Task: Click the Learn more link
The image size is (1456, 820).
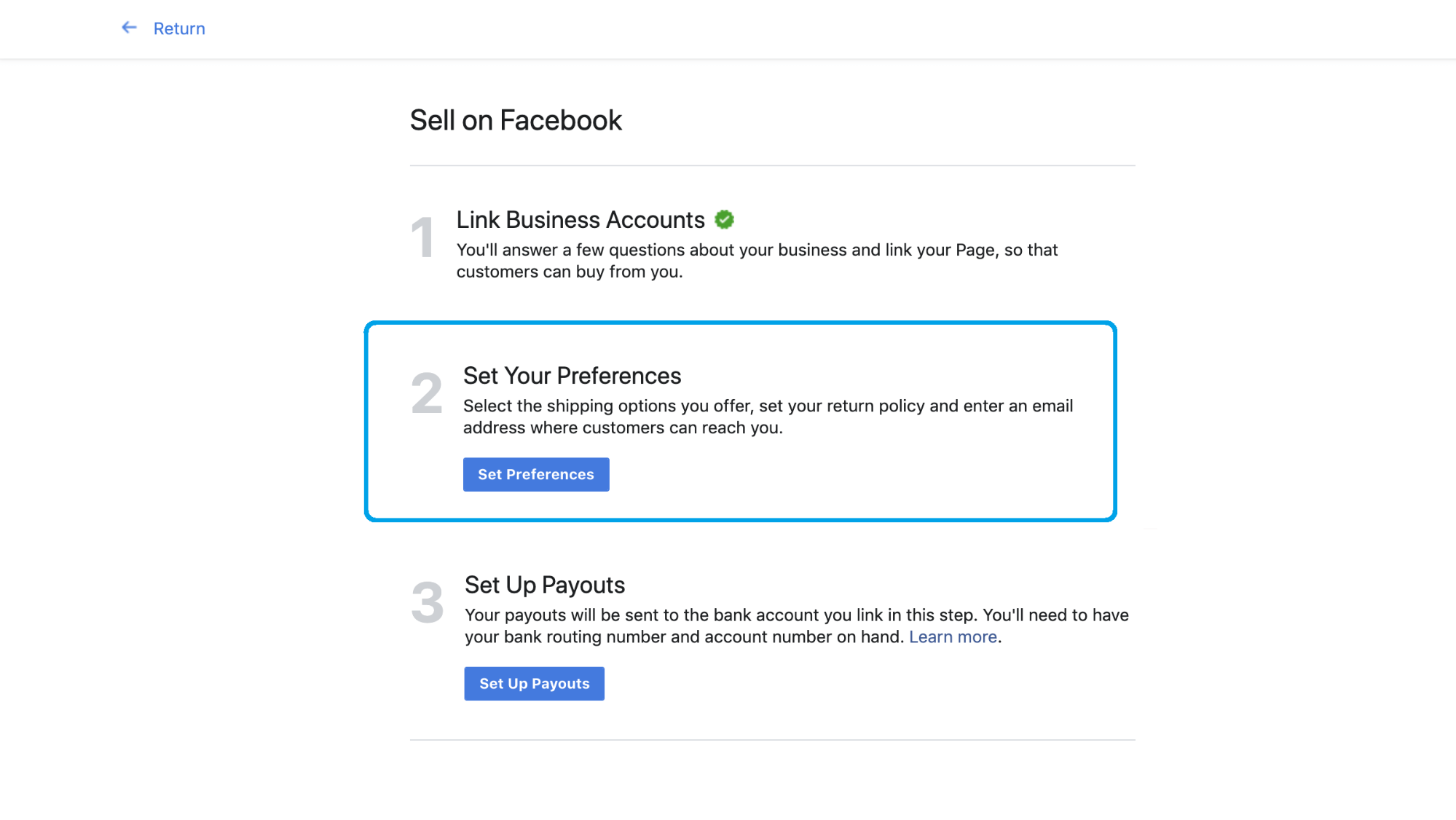Action: tap(952, 636)
